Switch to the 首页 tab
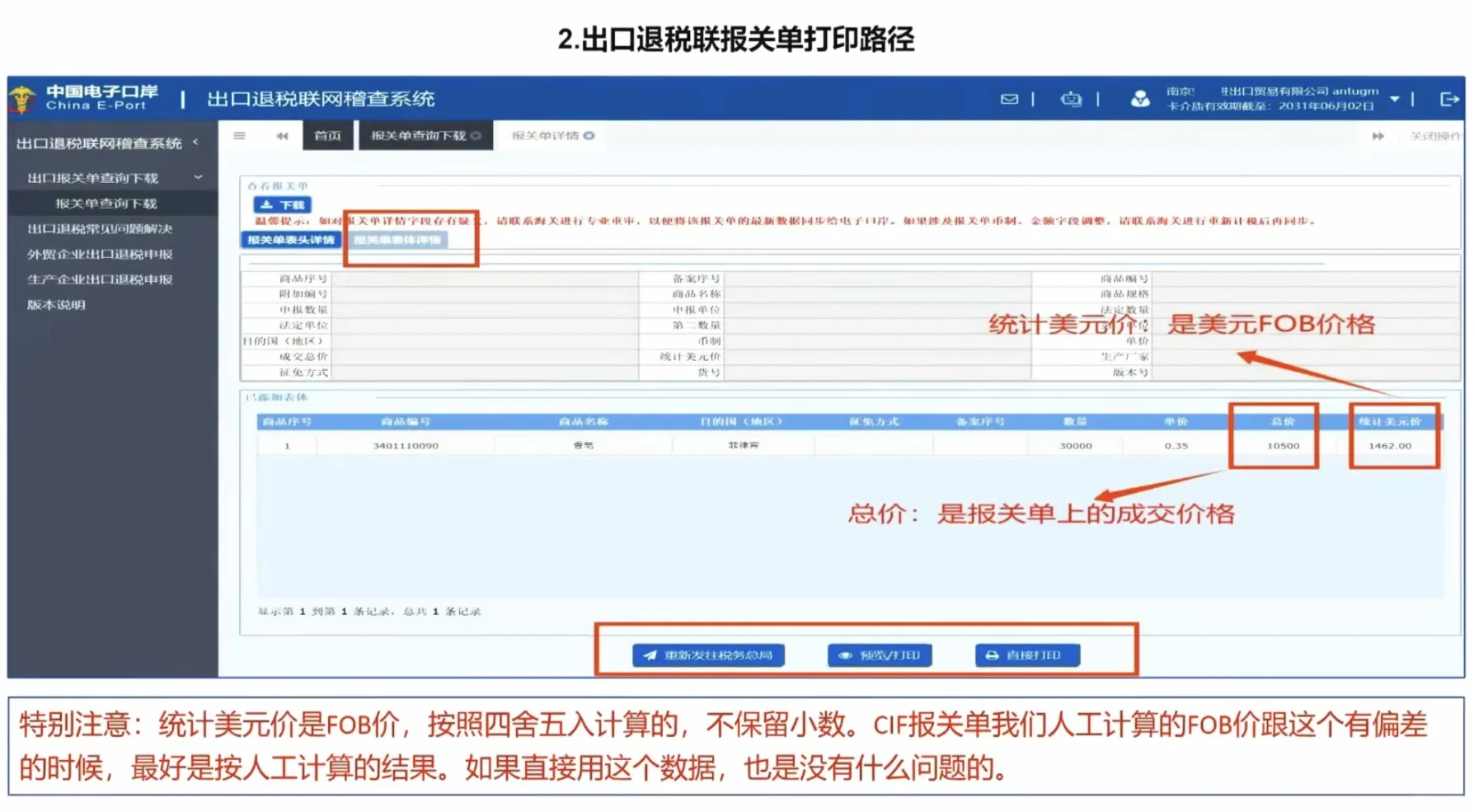 (x=326, y=135)
